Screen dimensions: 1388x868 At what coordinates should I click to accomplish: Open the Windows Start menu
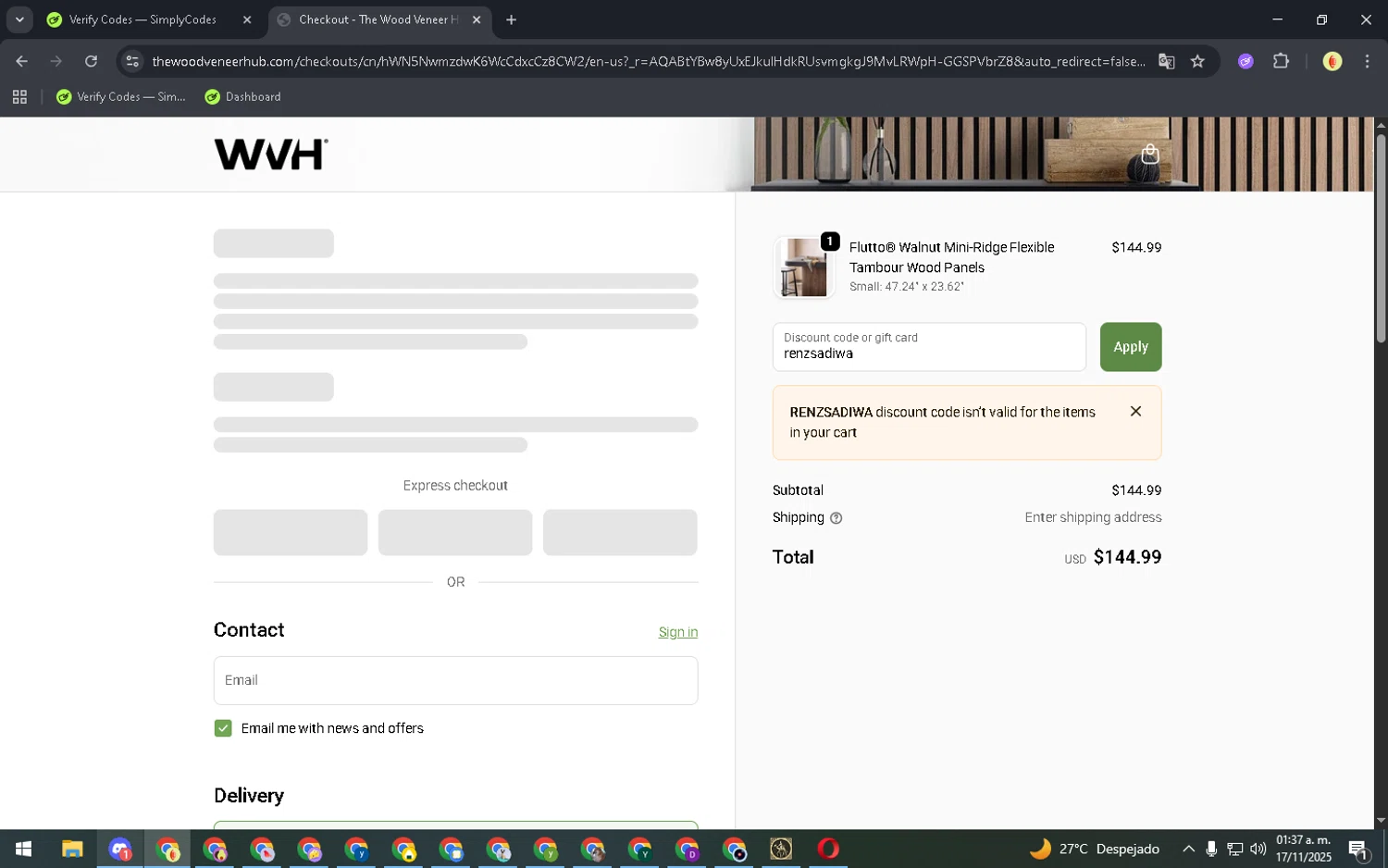coord(23,849)
